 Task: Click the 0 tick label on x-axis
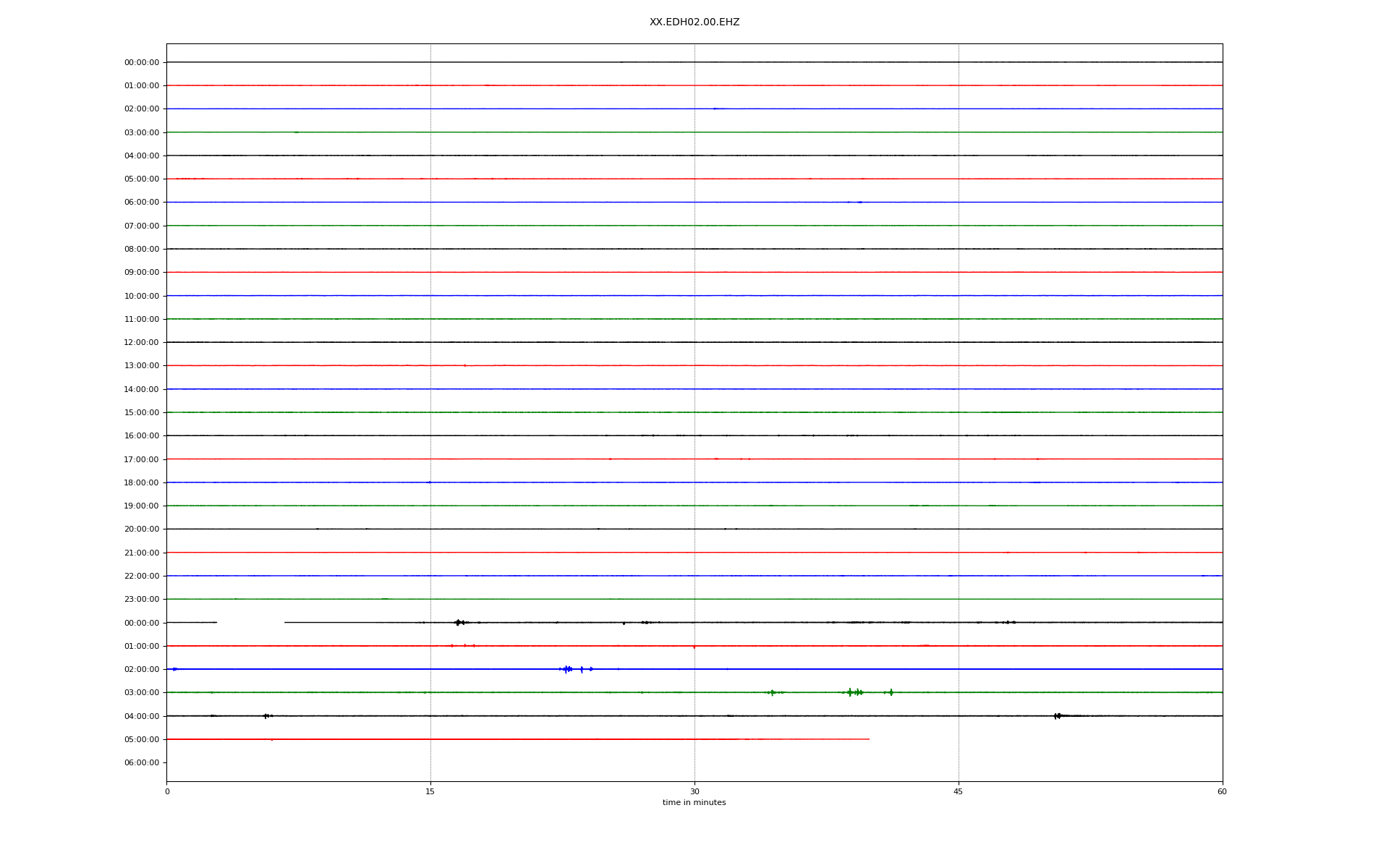coord(167,791)
